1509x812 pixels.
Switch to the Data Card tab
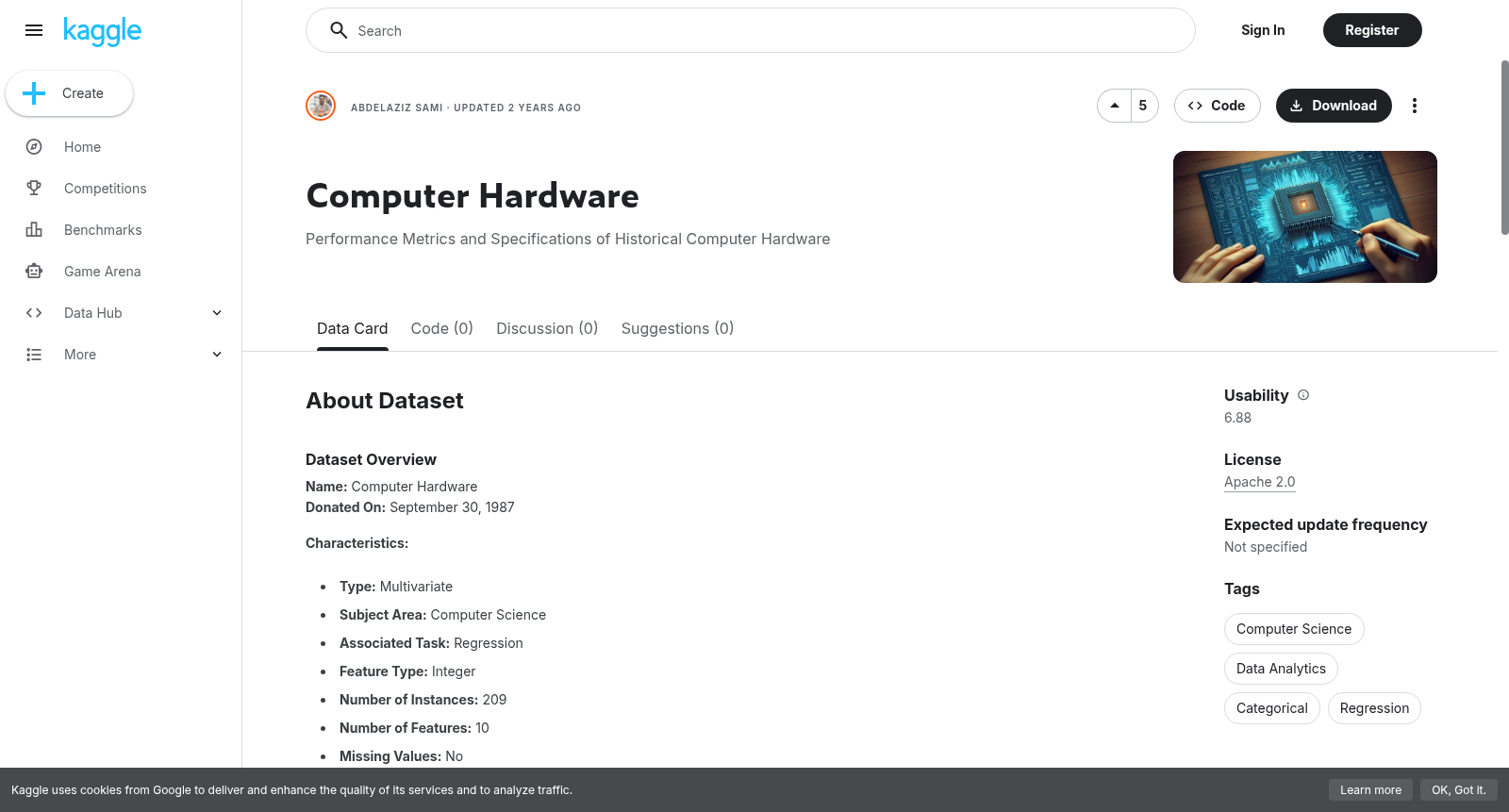pos(352,328)
